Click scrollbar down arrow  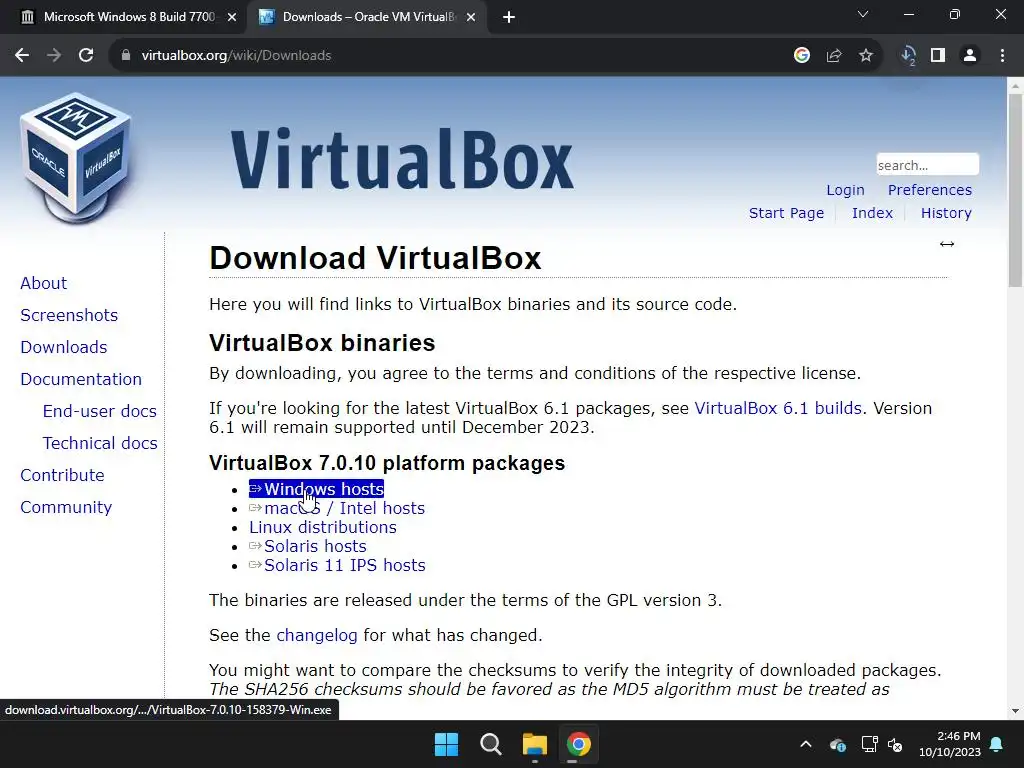[1015, 711]
